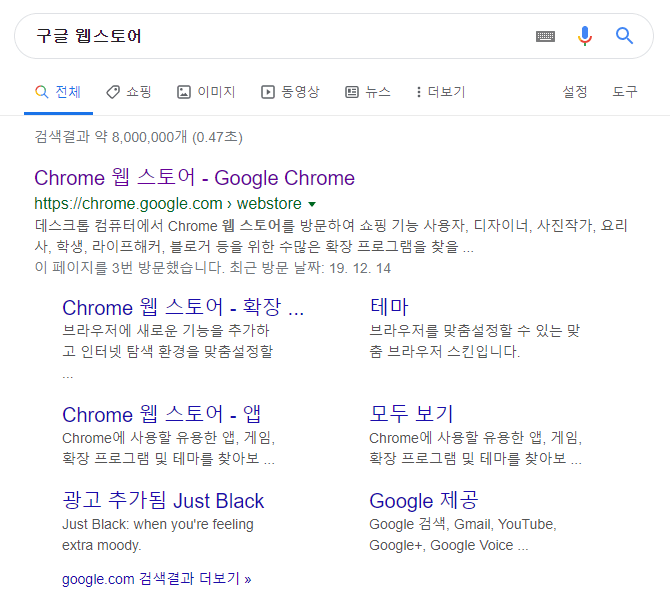Switch to the 이미지 tab
The width and height of the screenshot is (670, 603).
coord(206,92)
